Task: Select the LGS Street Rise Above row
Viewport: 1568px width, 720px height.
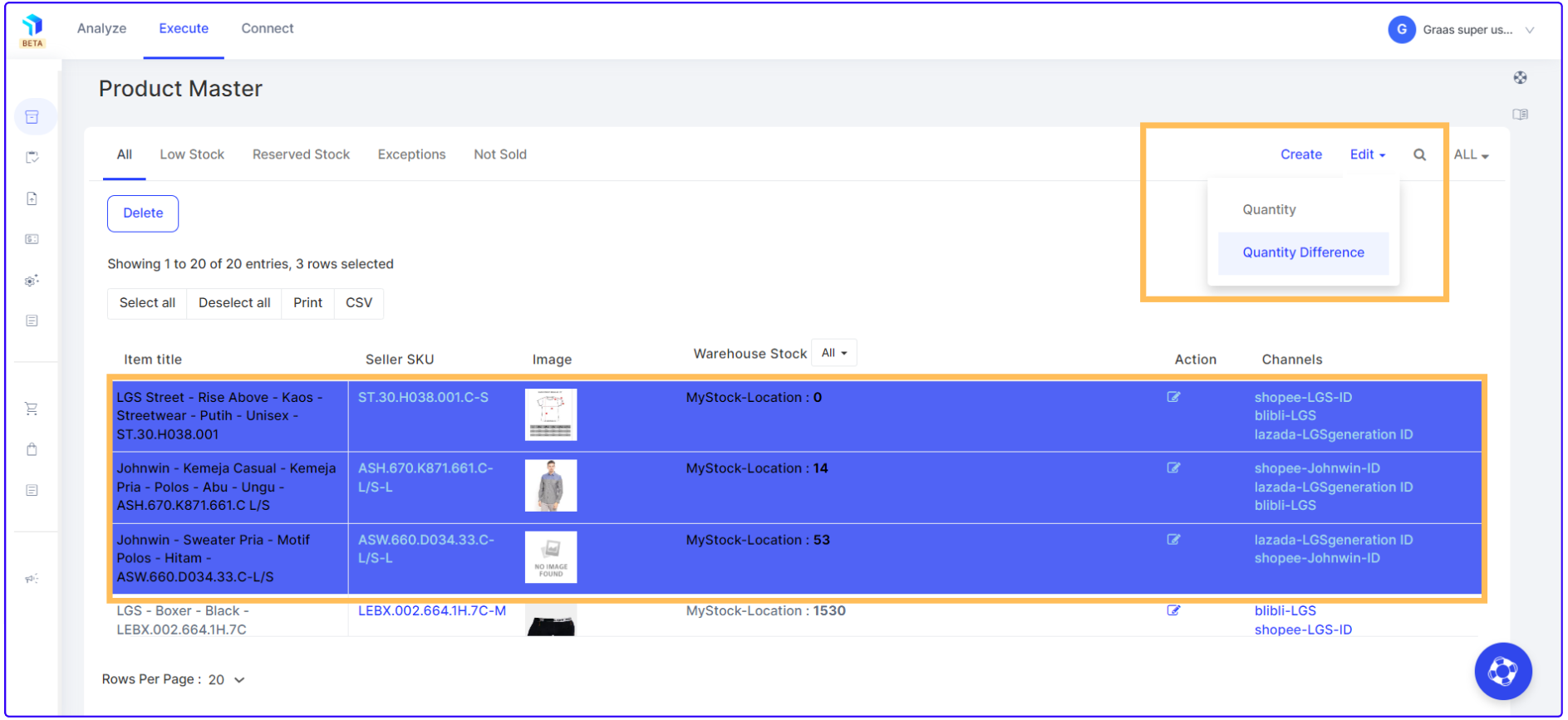Action: (796, 416)
